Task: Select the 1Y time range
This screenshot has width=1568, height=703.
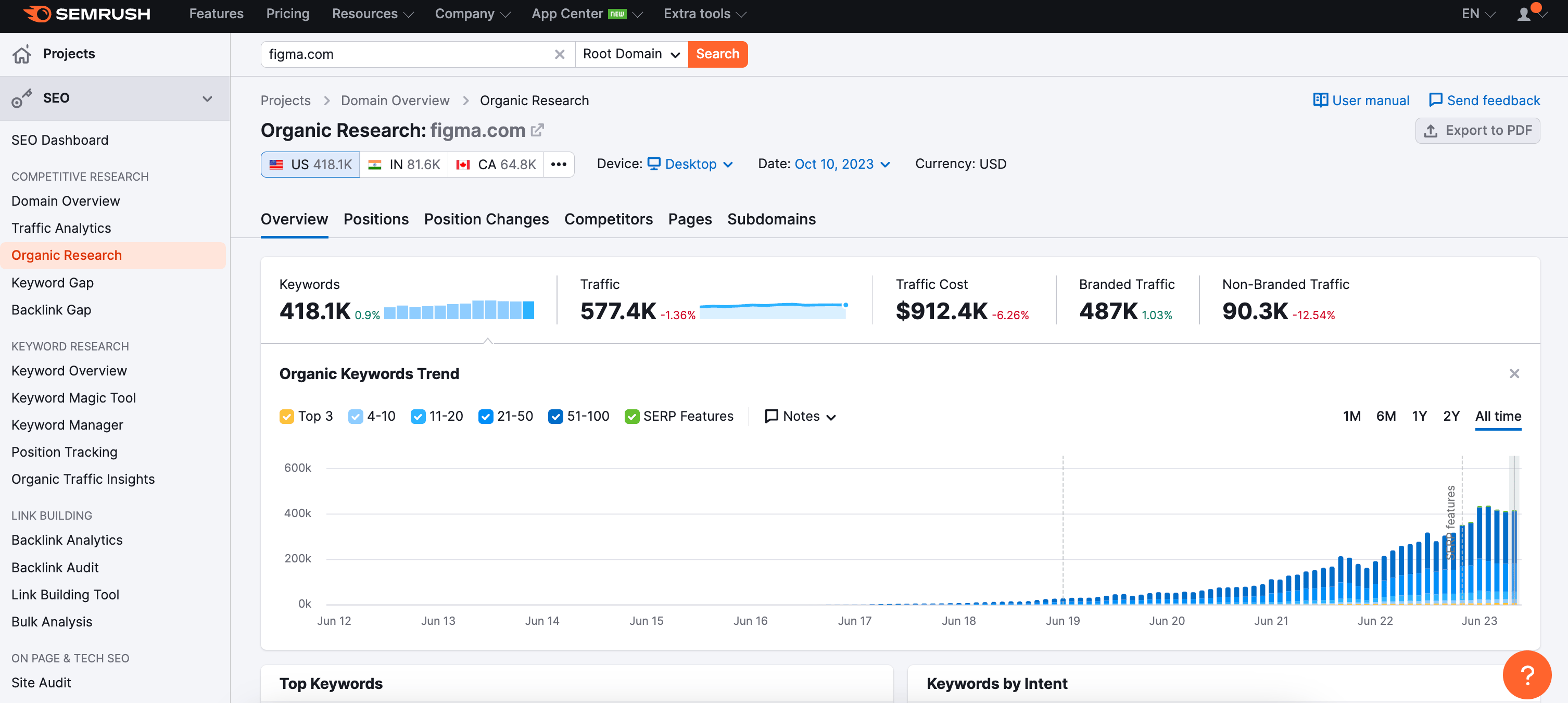Action: [1419, 416]
